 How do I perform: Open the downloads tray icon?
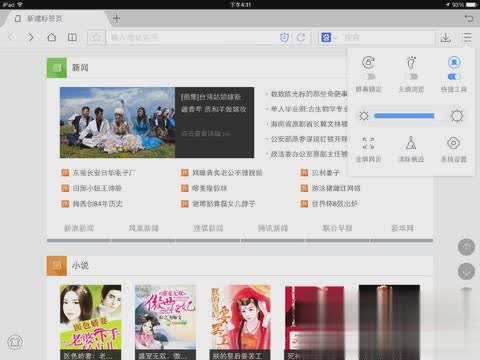click(446, 37)
